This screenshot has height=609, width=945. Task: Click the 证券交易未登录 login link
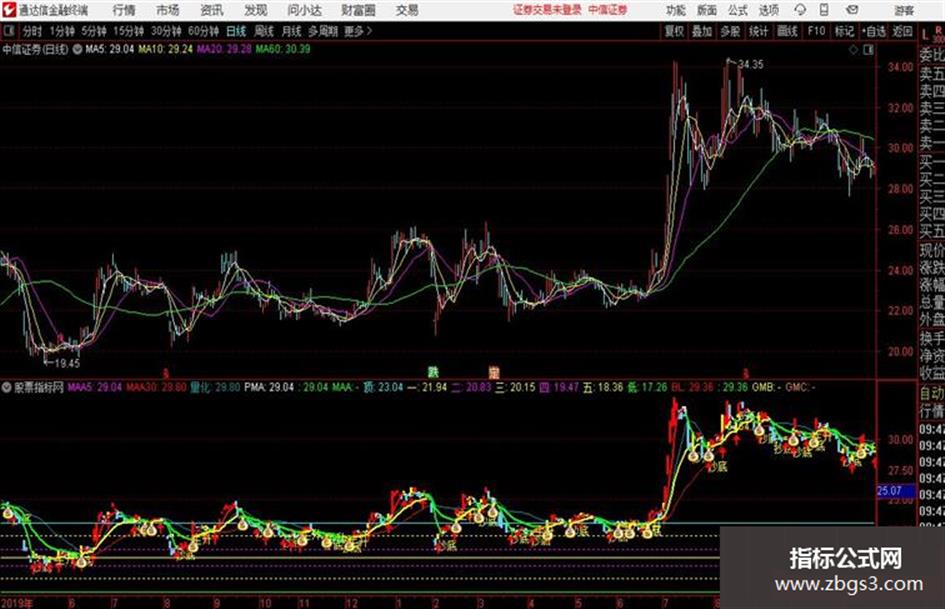pyautogui.click(x=547, y=10)
